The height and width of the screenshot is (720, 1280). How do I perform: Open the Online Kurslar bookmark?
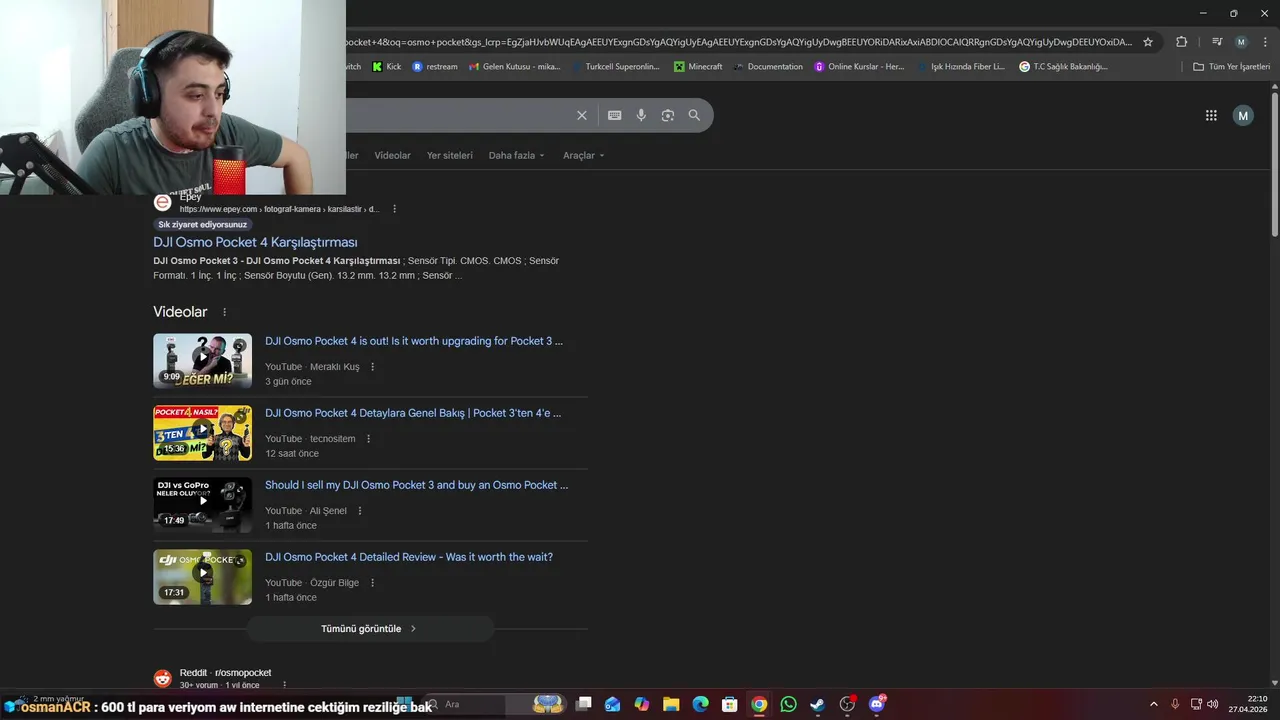[x=859, y=67]
